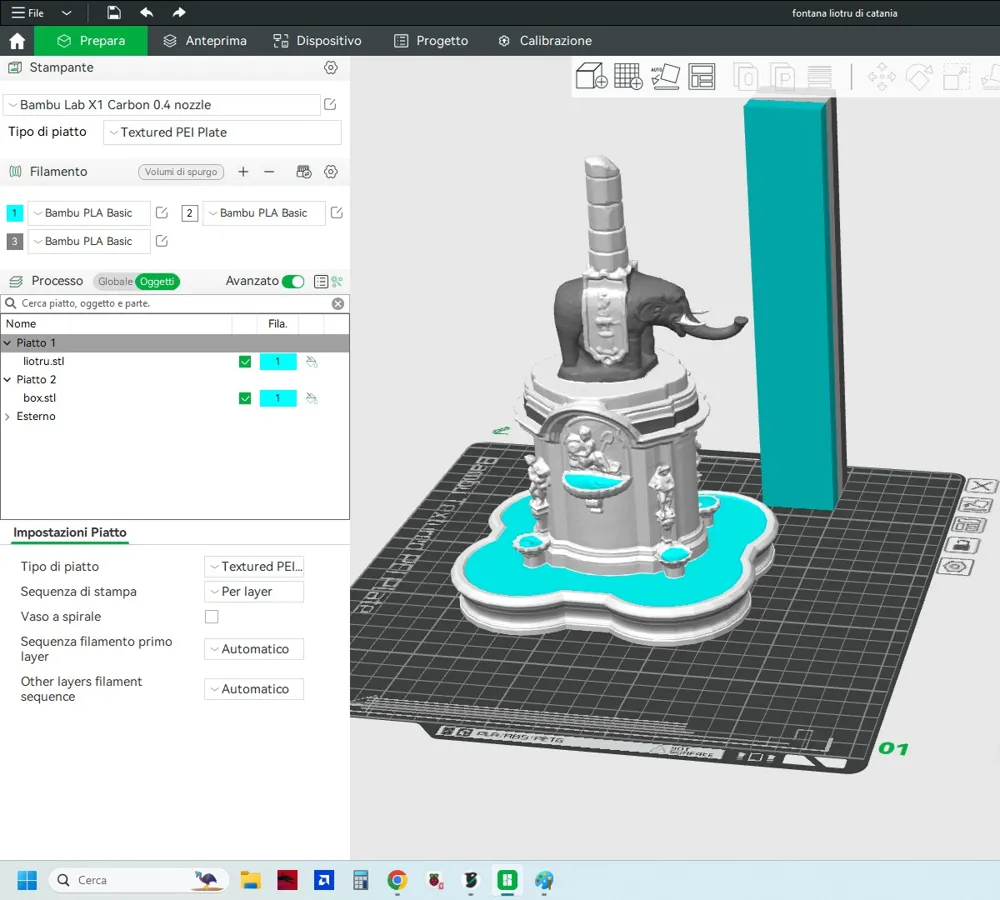Click the save project floppy icon
Viewport: 1000px width, 900px height.
coord(114,13)
